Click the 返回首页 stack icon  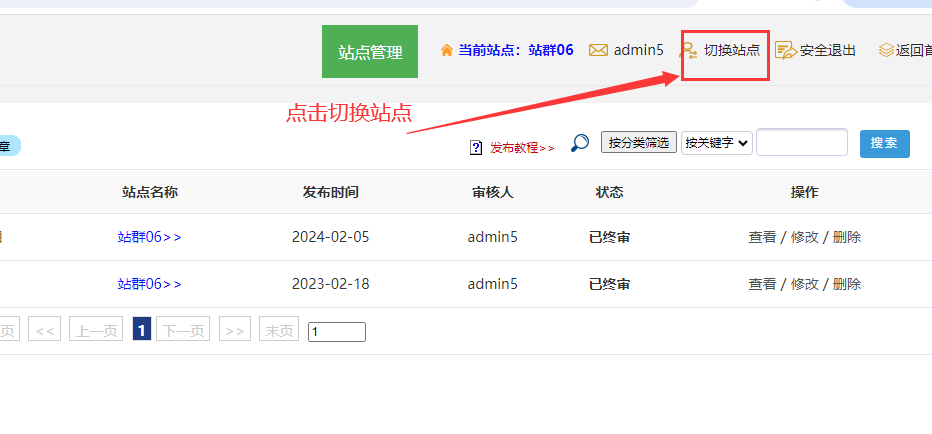(x=886, y=50)
